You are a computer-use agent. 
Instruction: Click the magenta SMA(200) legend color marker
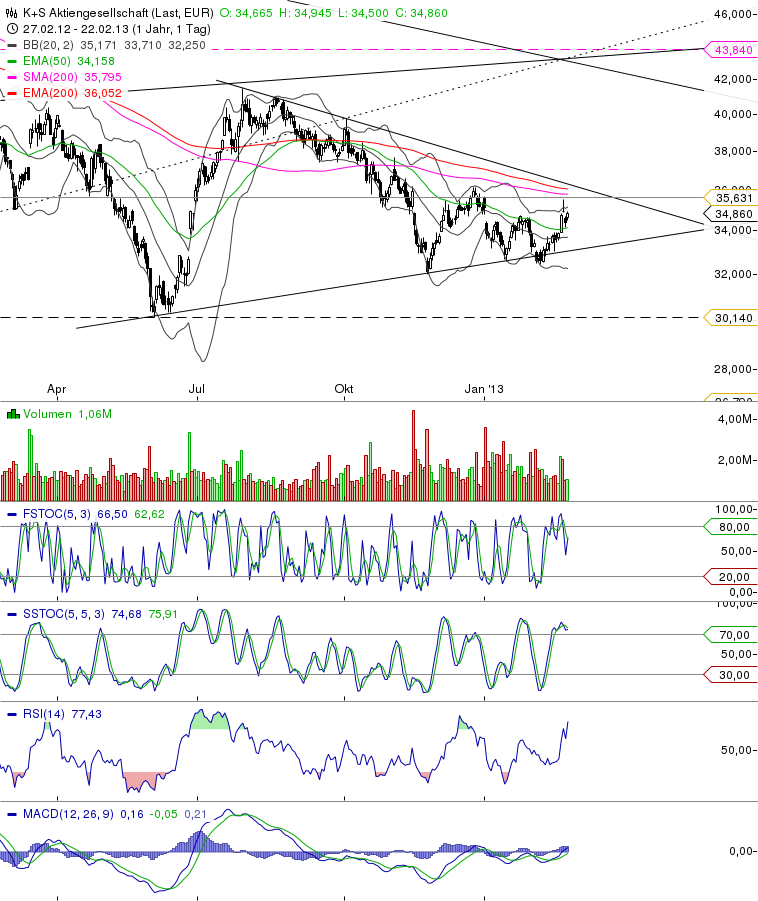pos(12,78)
